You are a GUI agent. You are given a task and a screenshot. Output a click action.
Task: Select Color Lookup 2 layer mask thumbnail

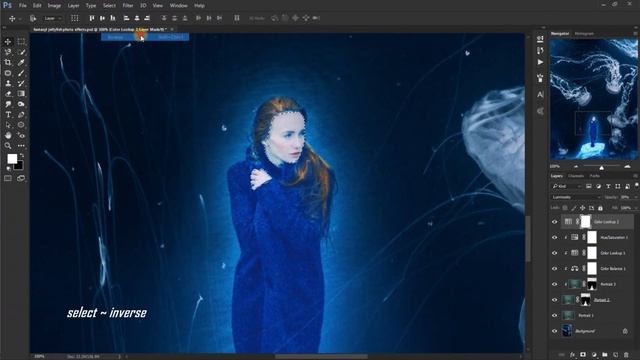click(x=585, y=222)
